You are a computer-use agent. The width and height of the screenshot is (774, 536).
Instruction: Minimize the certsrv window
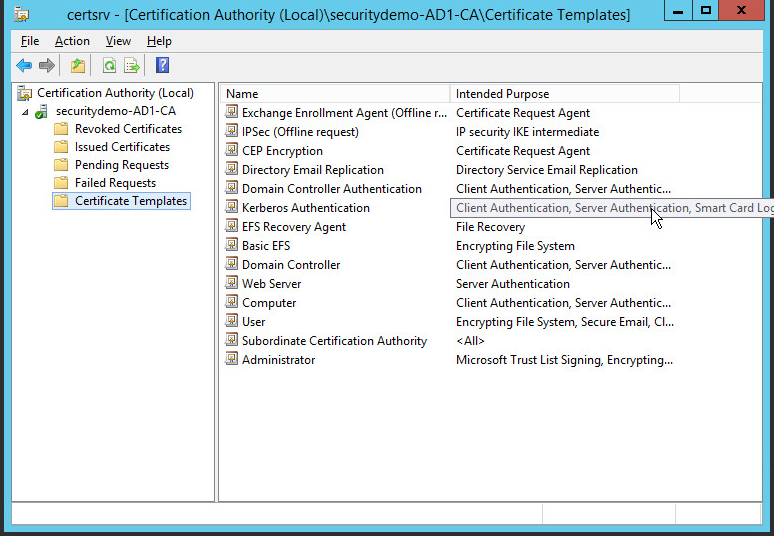click(678, 10)
